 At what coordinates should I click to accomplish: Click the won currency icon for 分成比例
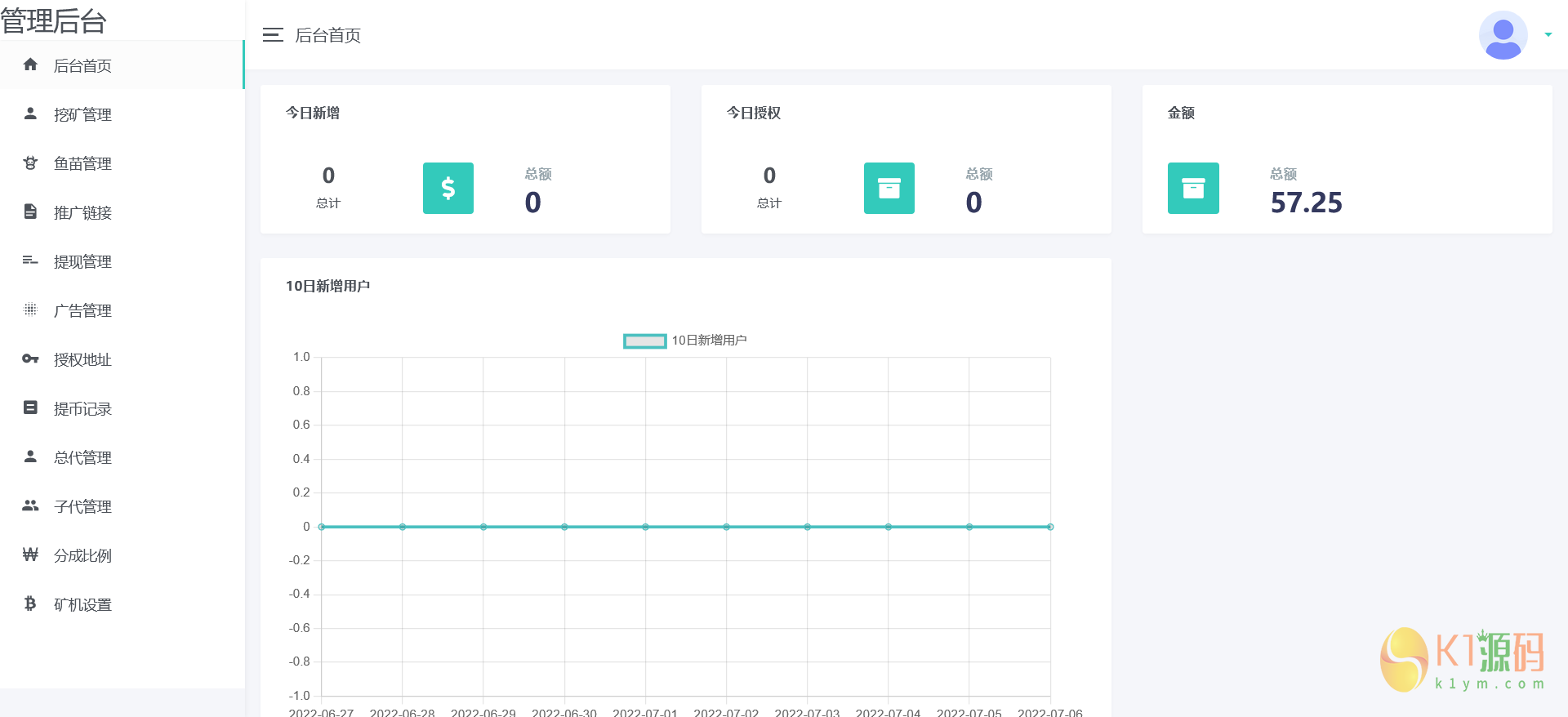[x=30, y=554]
